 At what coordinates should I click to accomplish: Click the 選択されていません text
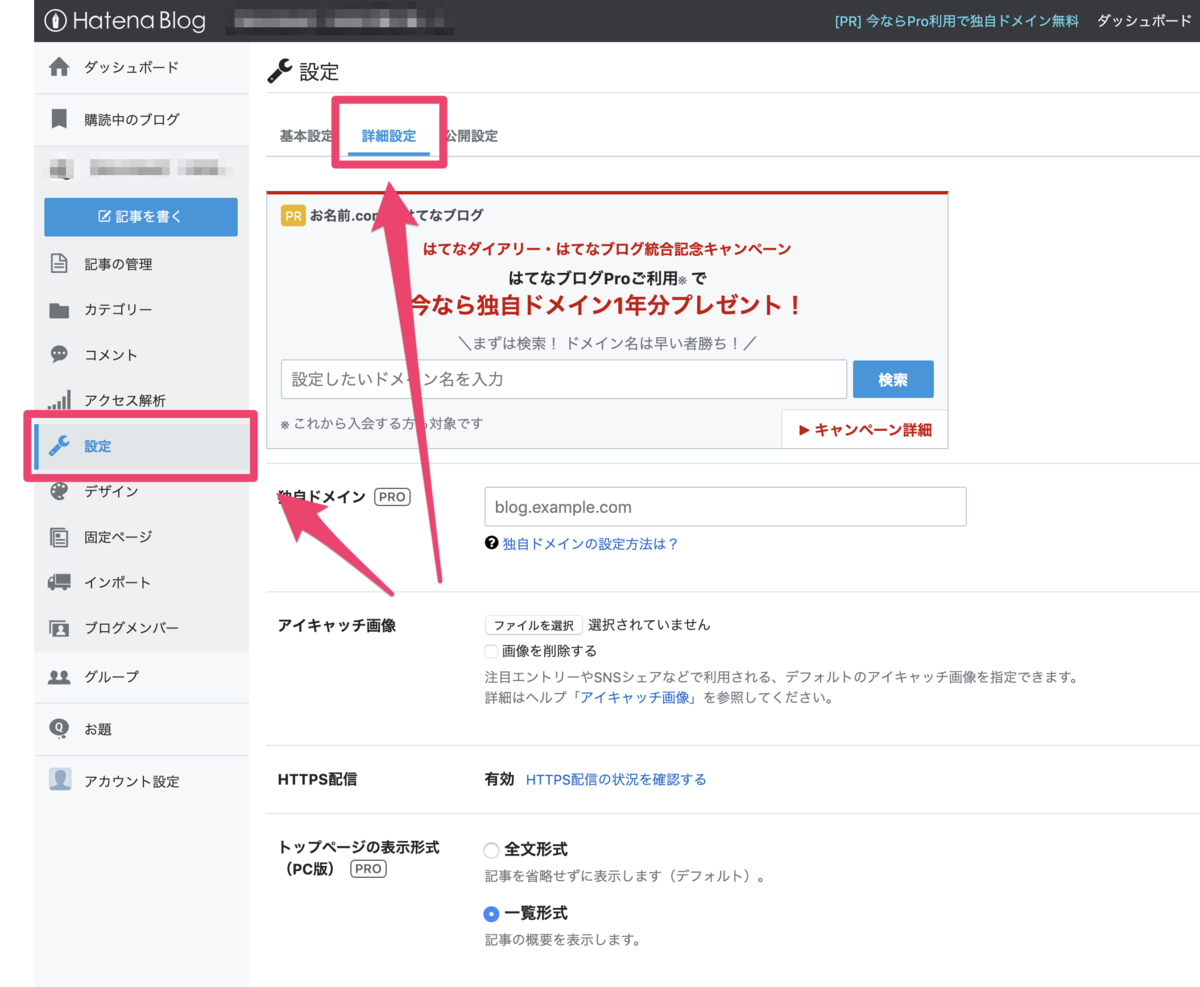tap(649, 625)
